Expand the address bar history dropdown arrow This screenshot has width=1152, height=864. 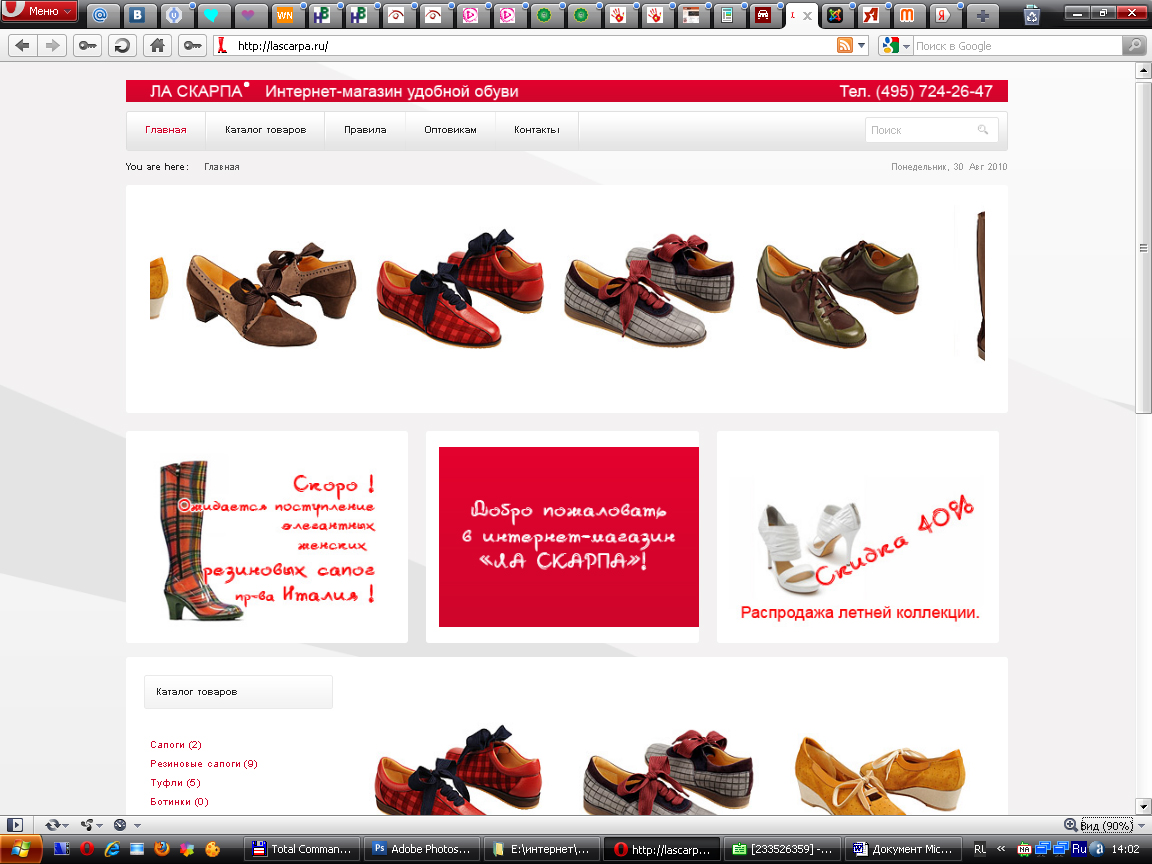(861, 46)
